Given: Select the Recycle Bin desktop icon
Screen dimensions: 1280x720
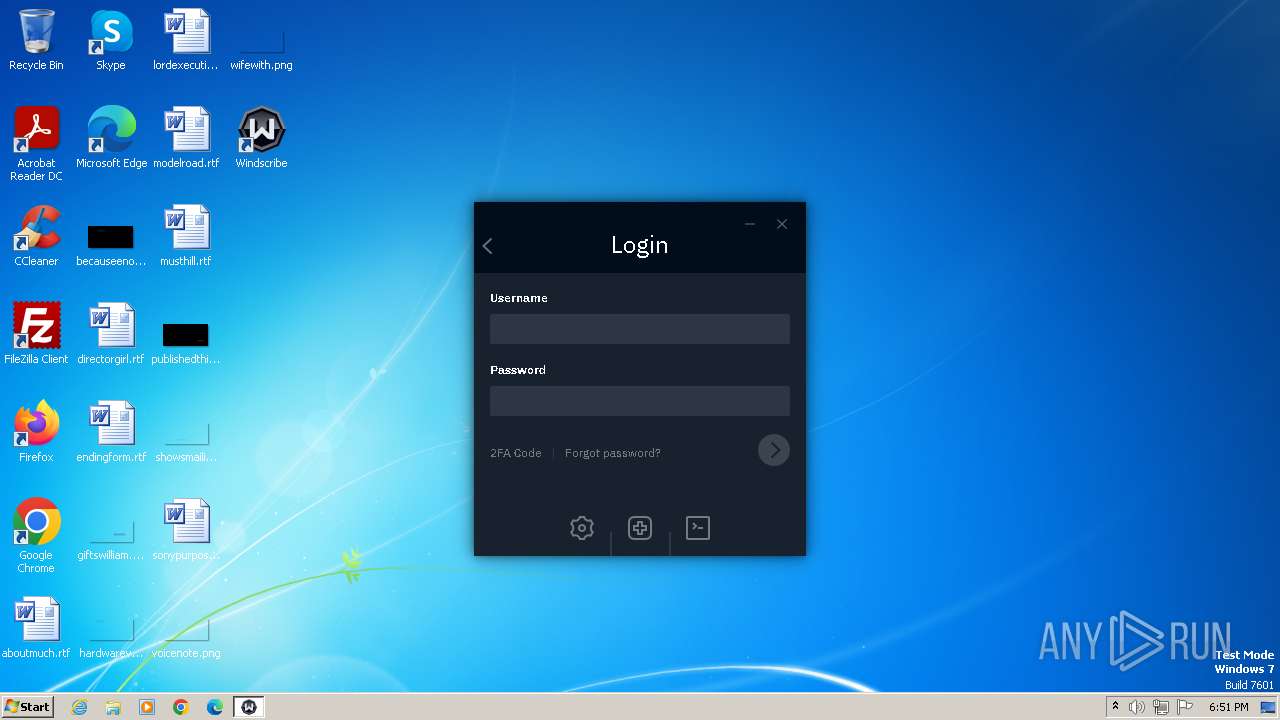Looking at the screenshot, I should (x=36, y=40).
